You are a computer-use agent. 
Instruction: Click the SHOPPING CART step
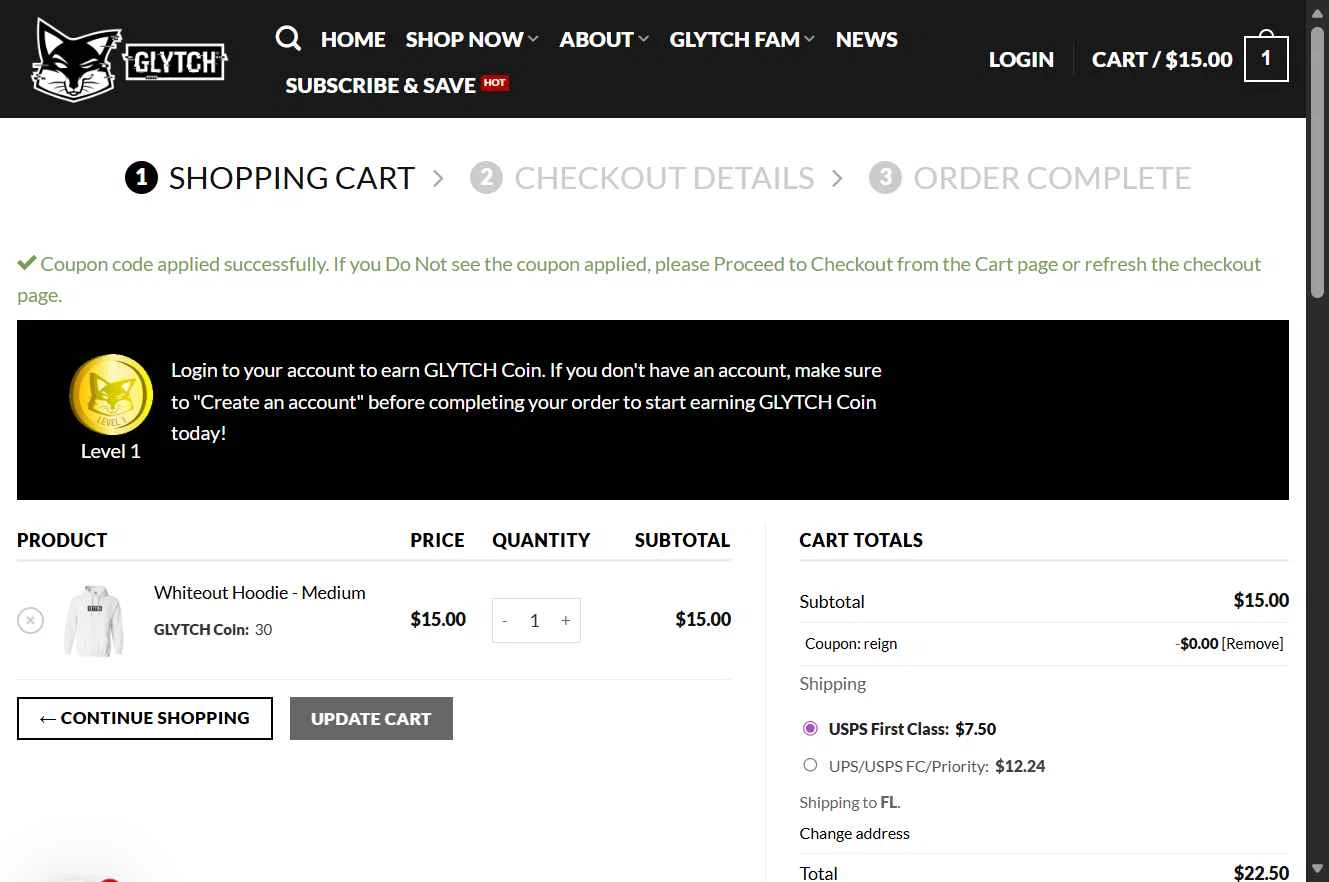click(x=270, y=178)
